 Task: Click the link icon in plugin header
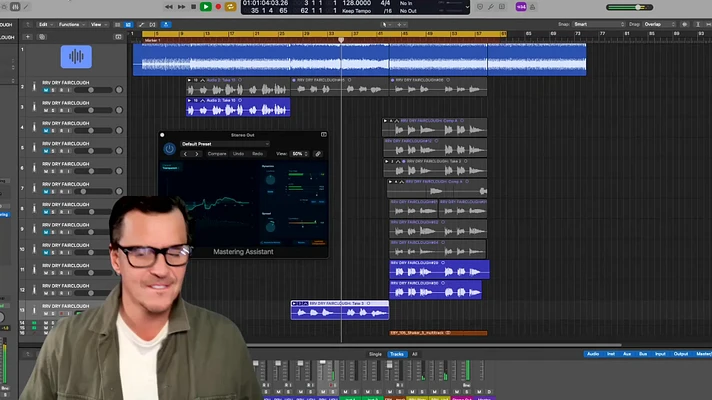point(318,154)
